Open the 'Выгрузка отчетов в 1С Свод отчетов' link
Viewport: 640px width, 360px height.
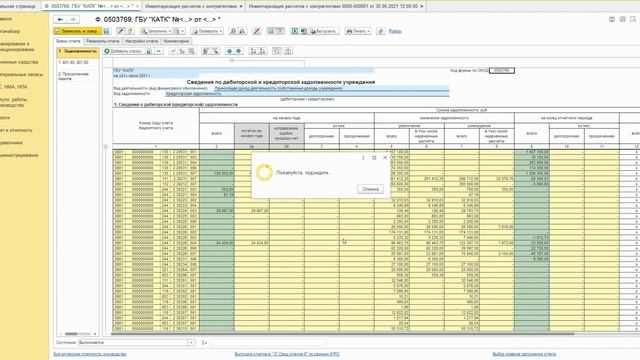tap(287, 354)
